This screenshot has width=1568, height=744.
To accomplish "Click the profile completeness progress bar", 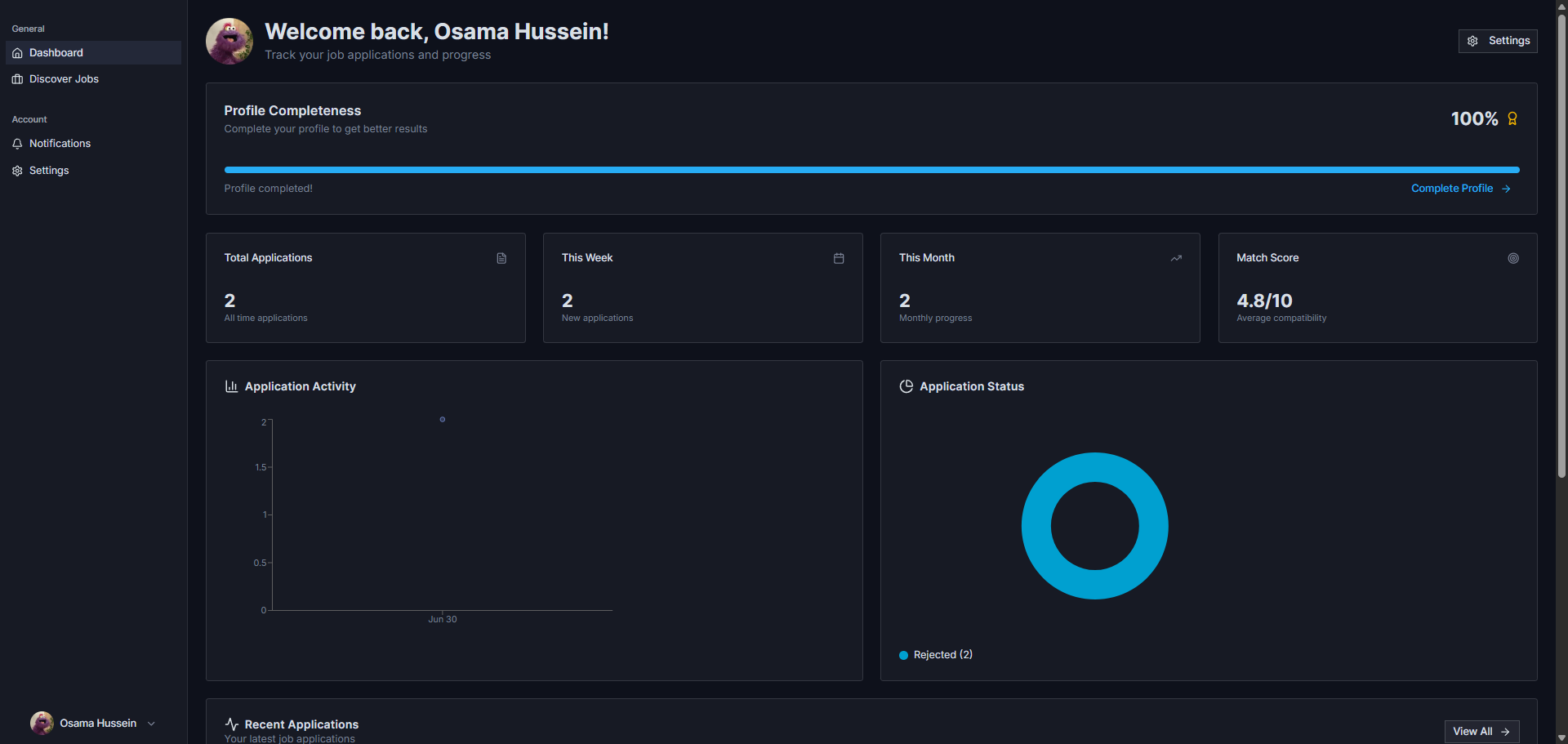I will [871, 170].
